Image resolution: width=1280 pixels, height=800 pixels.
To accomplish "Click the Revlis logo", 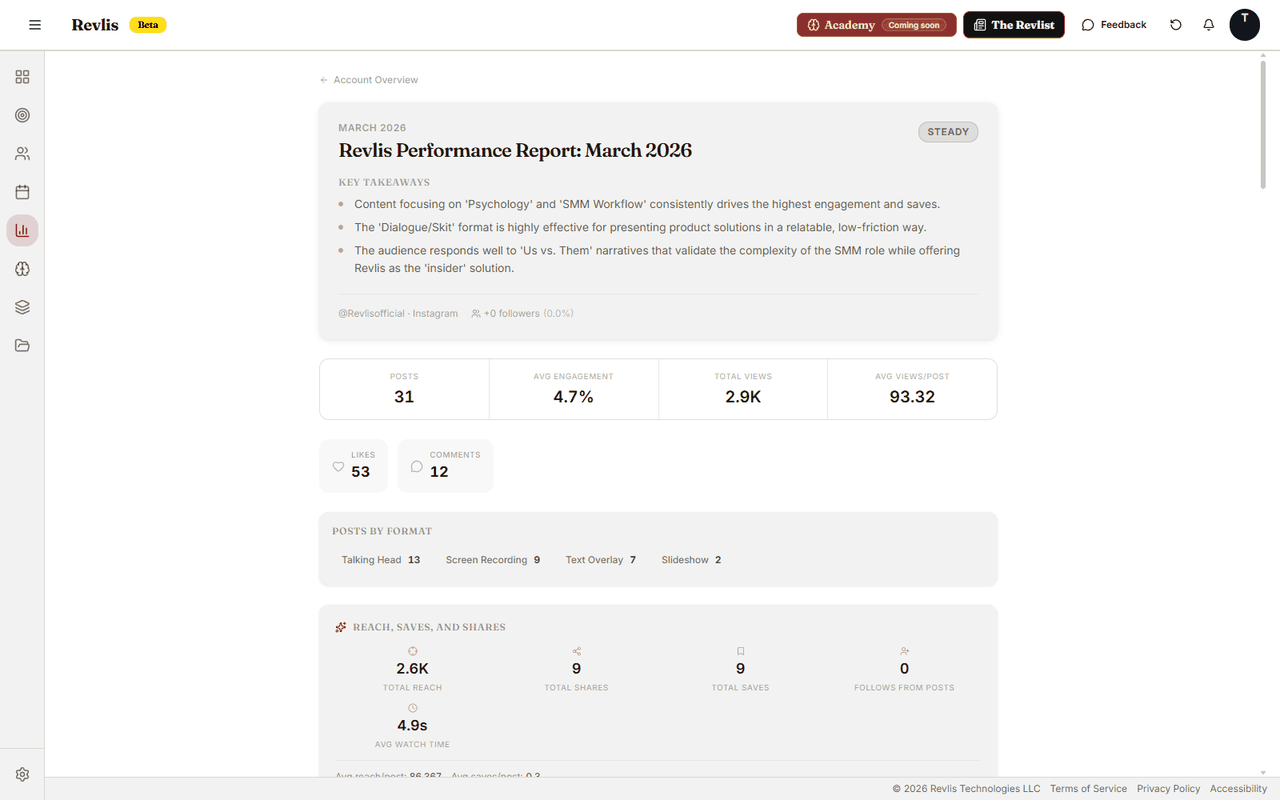I will click(95, 25).
